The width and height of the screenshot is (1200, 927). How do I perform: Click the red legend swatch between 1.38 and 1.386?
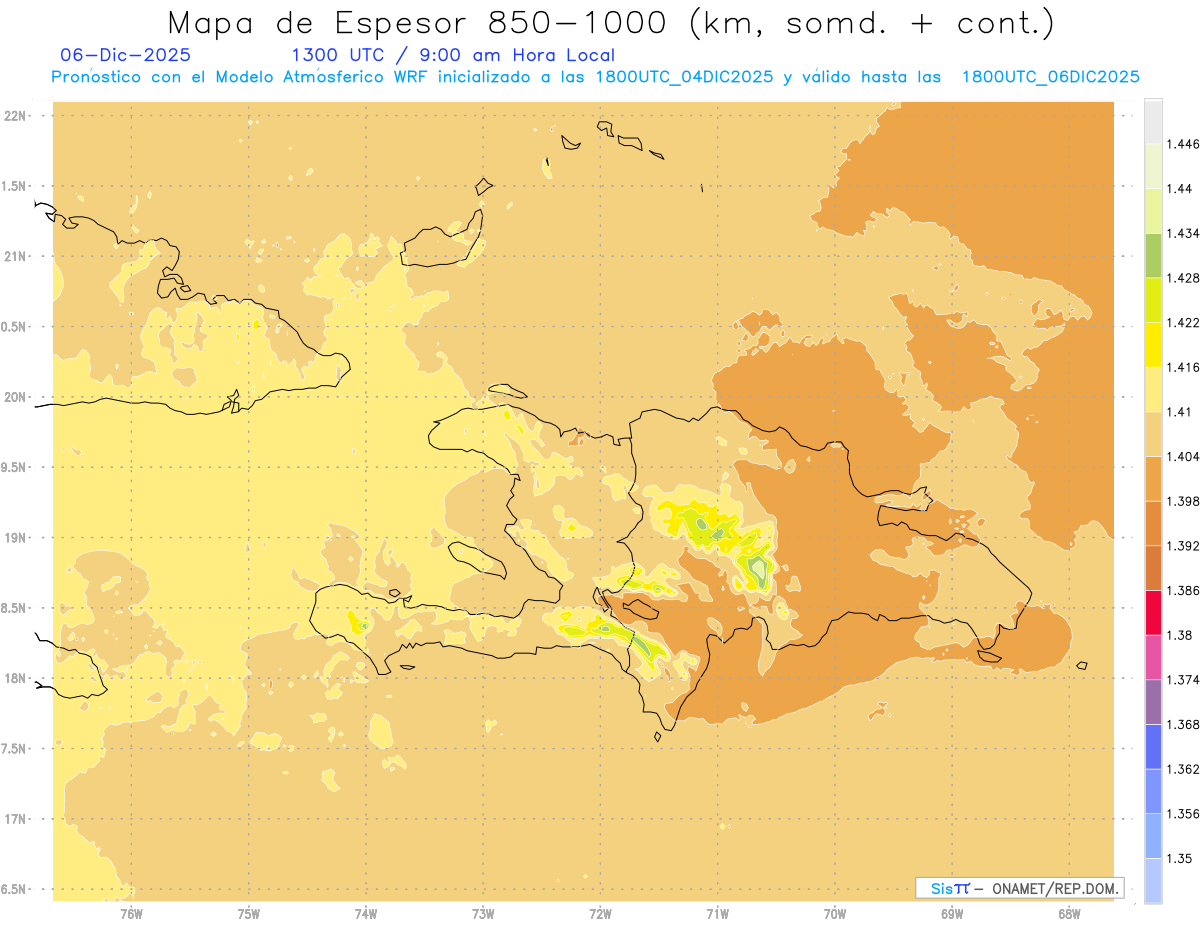coord(1153,613)
